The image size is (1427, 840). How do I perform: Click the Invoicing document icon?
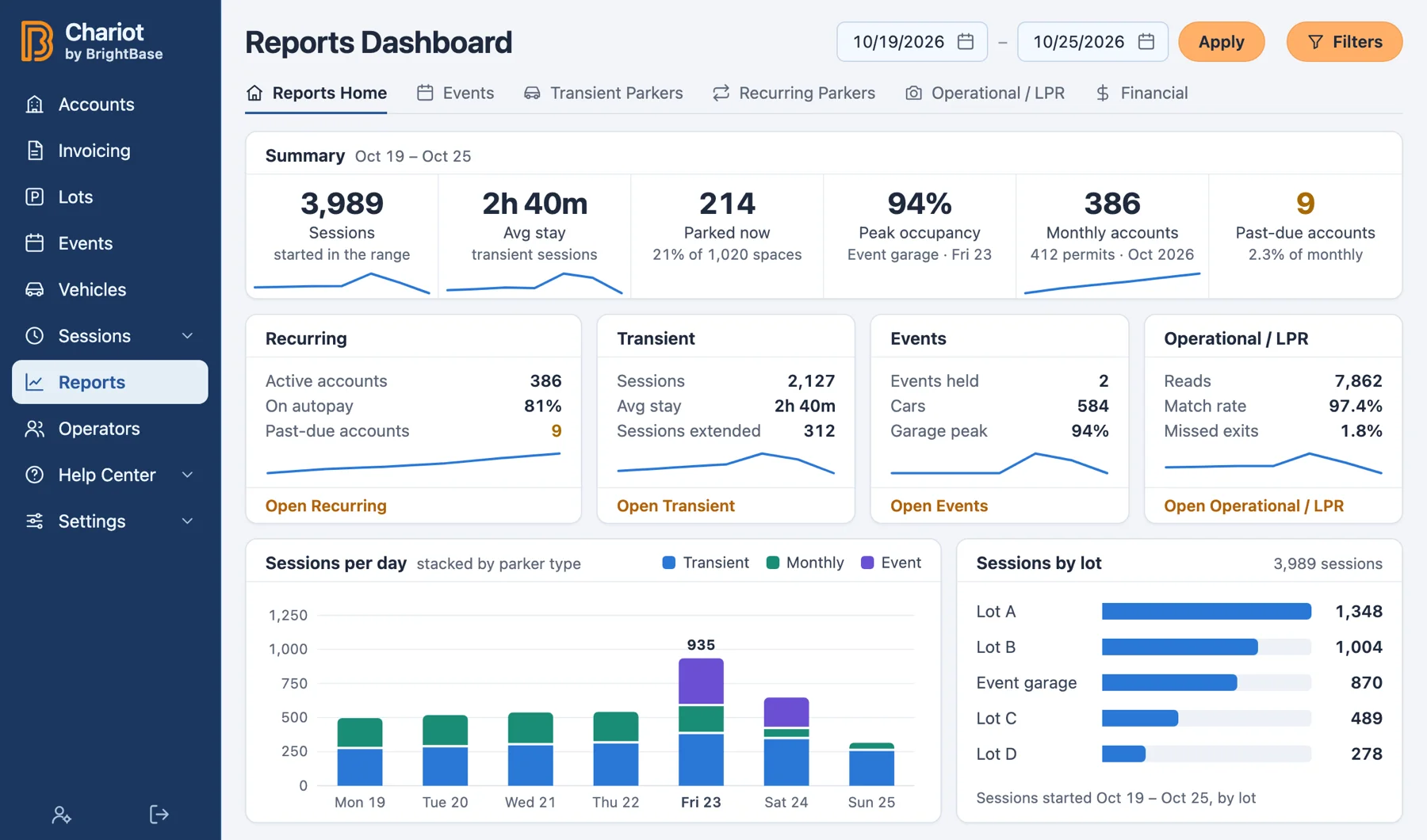click(x=35, y=151)
